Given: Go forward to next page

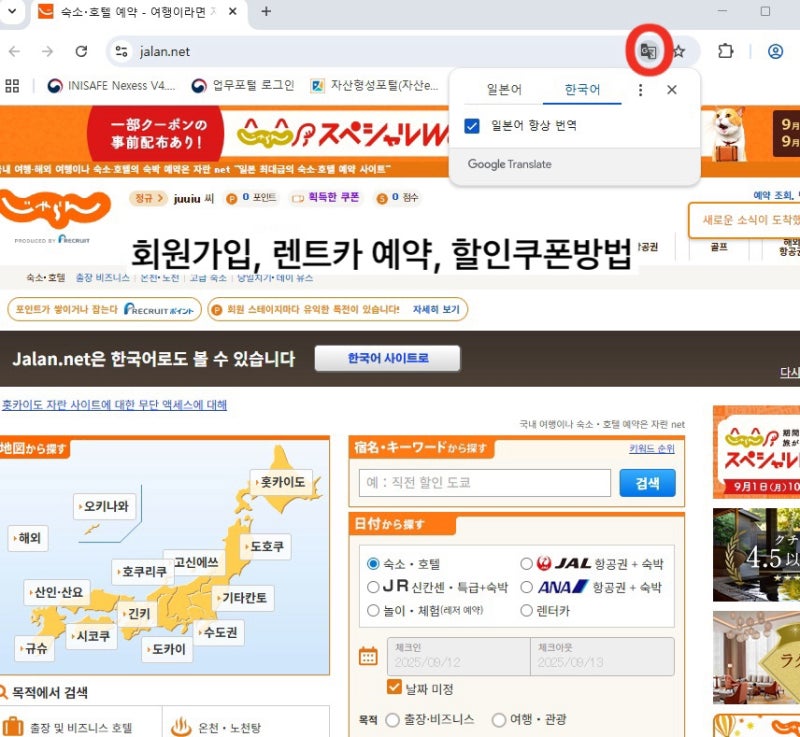Looking at the screenshot, I should [47, 51].
